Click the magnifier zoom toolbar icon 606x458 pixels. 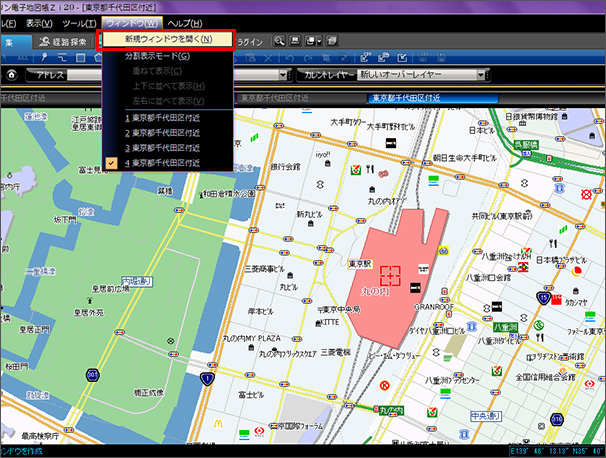[x=279, y=41]
